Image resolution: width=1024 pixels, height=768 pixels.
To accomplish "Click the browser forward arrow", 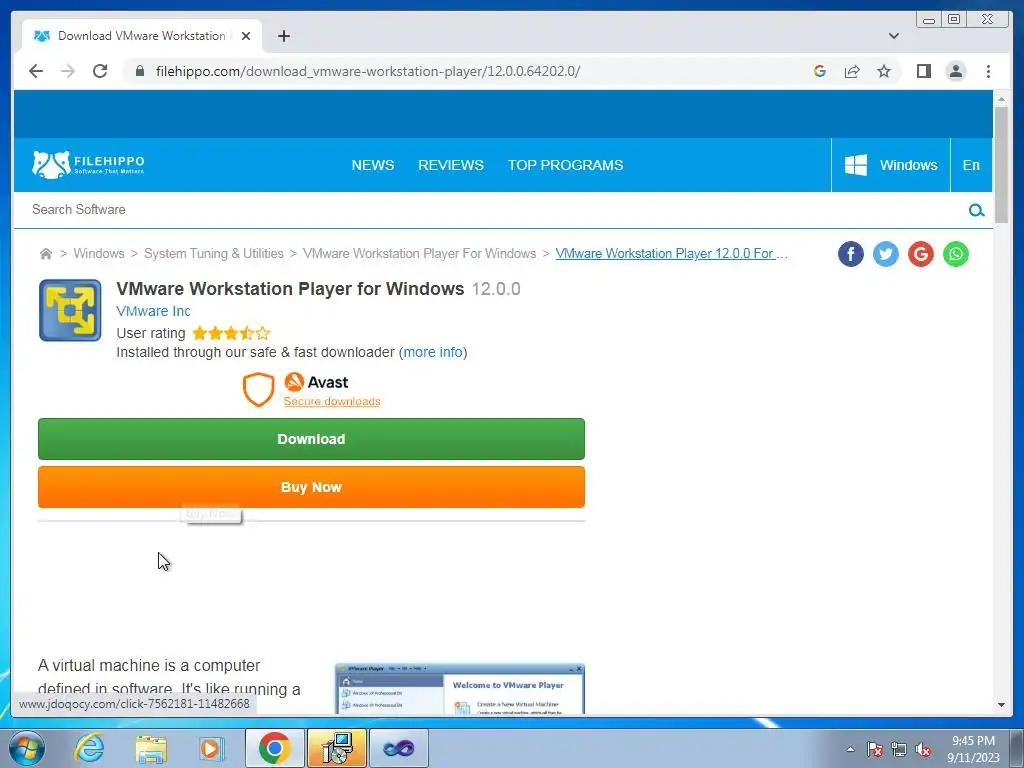I will tap(68, 71).
